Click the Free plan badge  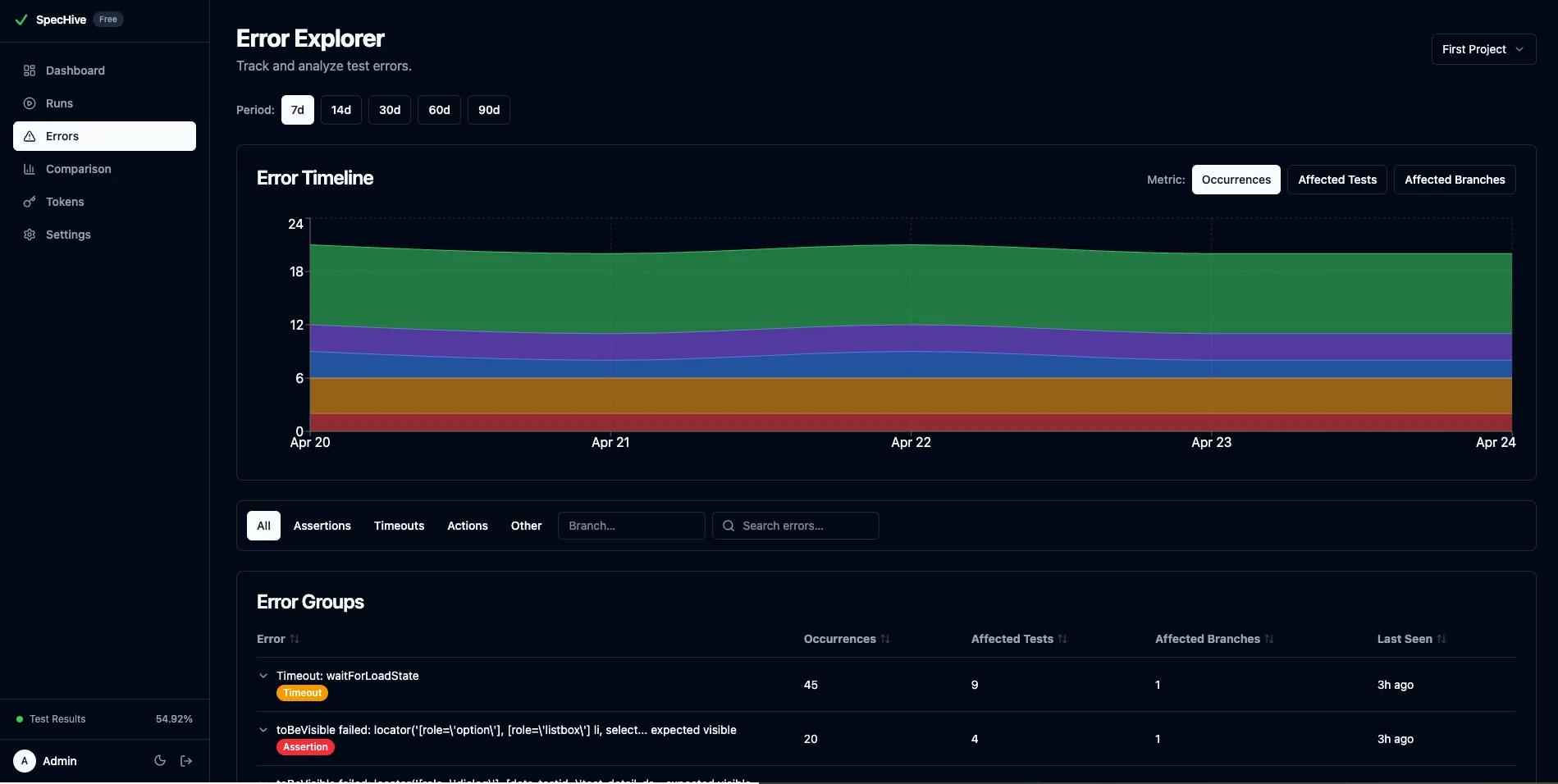[108, 20]
